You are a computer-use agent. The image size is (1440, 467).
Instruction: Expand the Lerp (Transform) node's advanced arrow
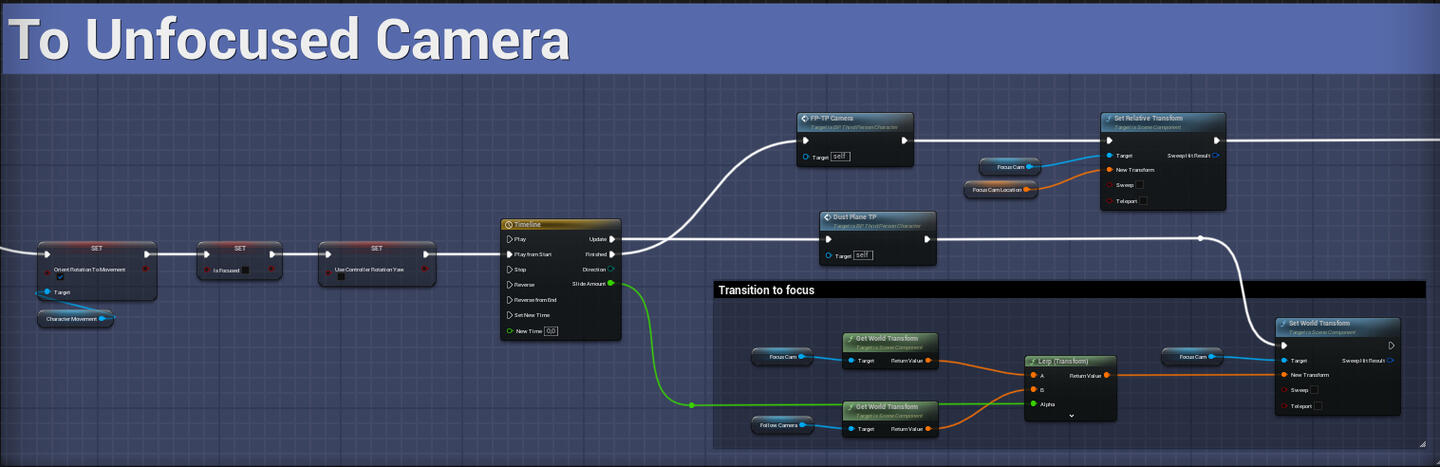tap(1071, 415)
